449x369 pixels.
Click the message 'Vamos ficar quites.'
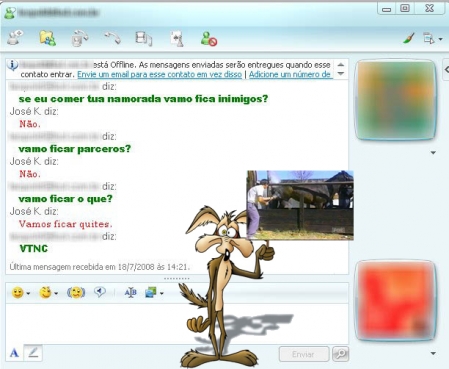tap(65, 224)
